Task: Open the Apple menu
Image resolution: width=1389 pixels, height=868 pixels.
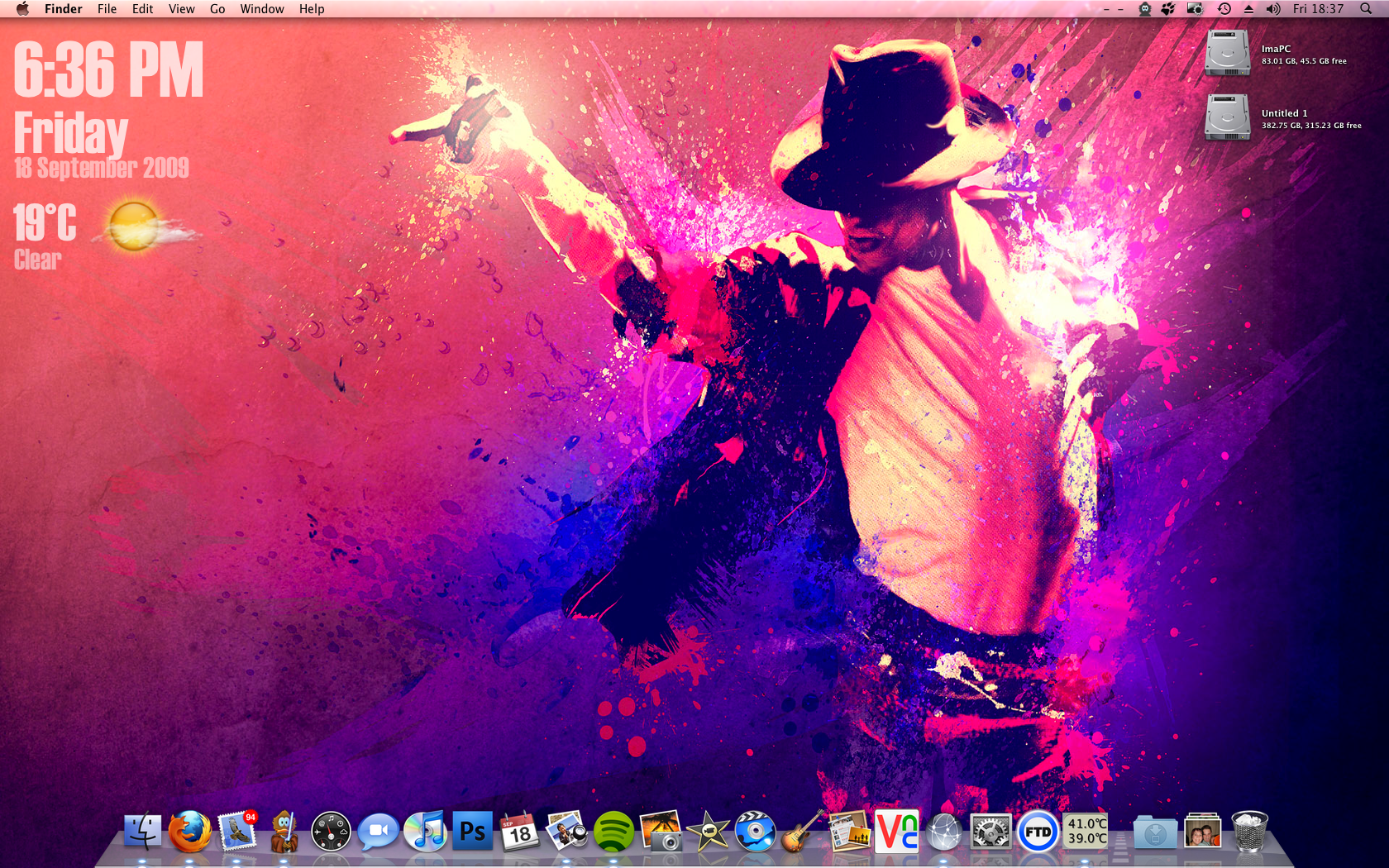Action: point(22,9)
